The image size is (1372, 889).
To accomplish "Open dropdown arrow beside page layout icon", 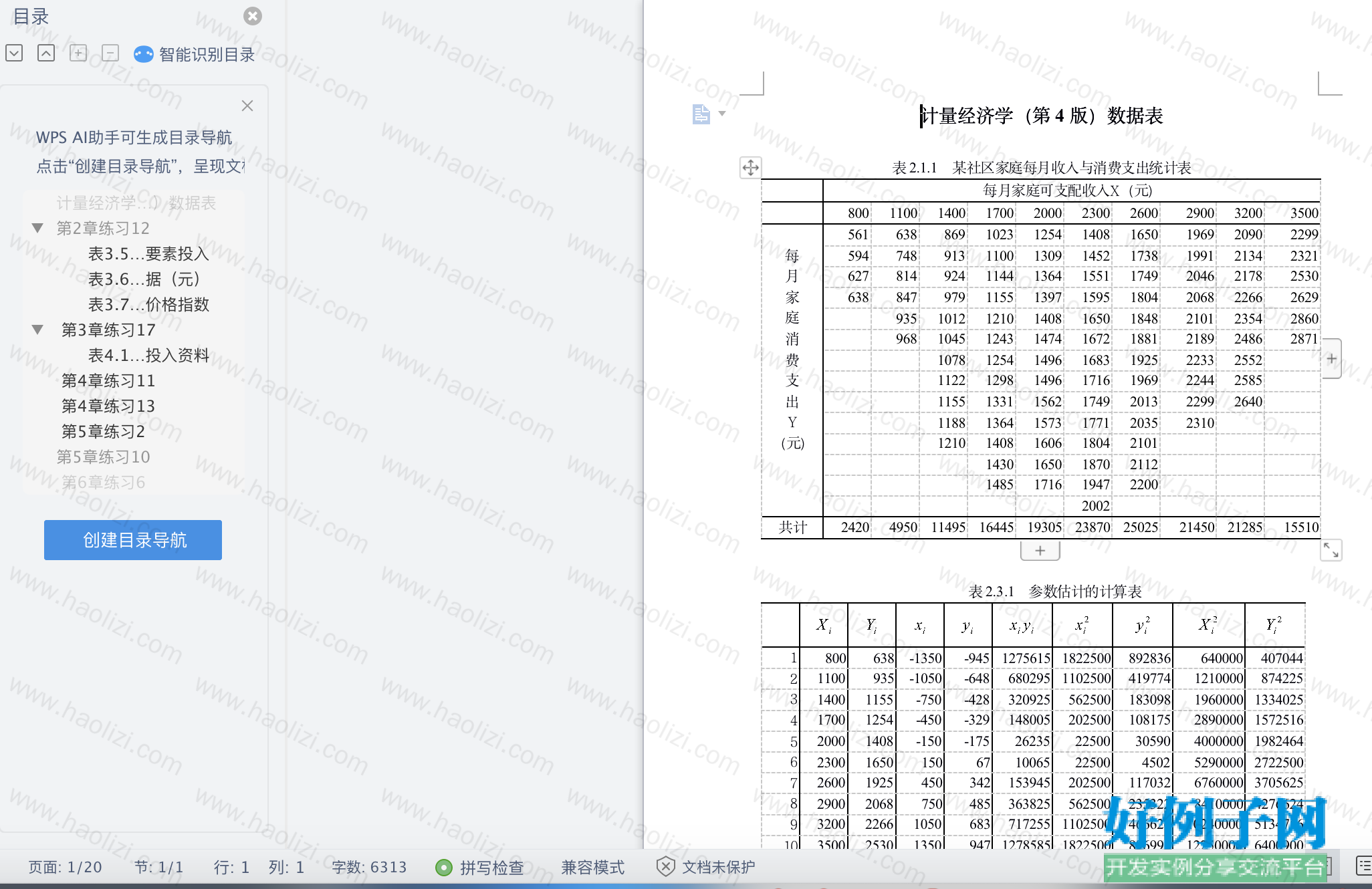I will click(722, 114).
